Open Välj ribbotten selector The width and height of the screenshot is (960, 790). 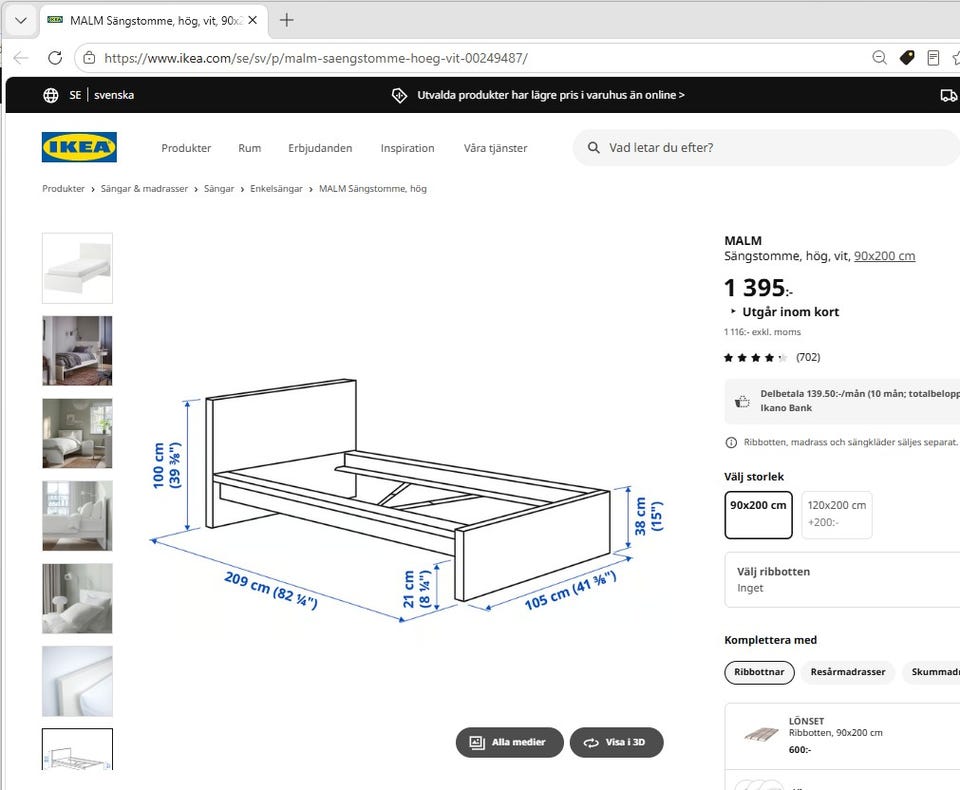(842, 579)
